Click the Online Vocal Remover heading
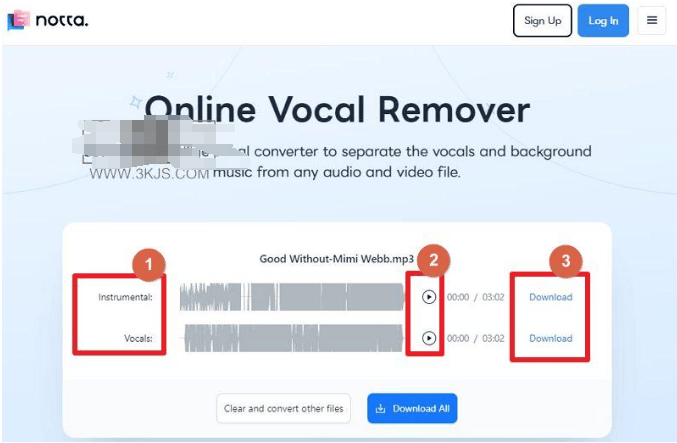Screen dimensions: 677x443 (x=337, y=110)
